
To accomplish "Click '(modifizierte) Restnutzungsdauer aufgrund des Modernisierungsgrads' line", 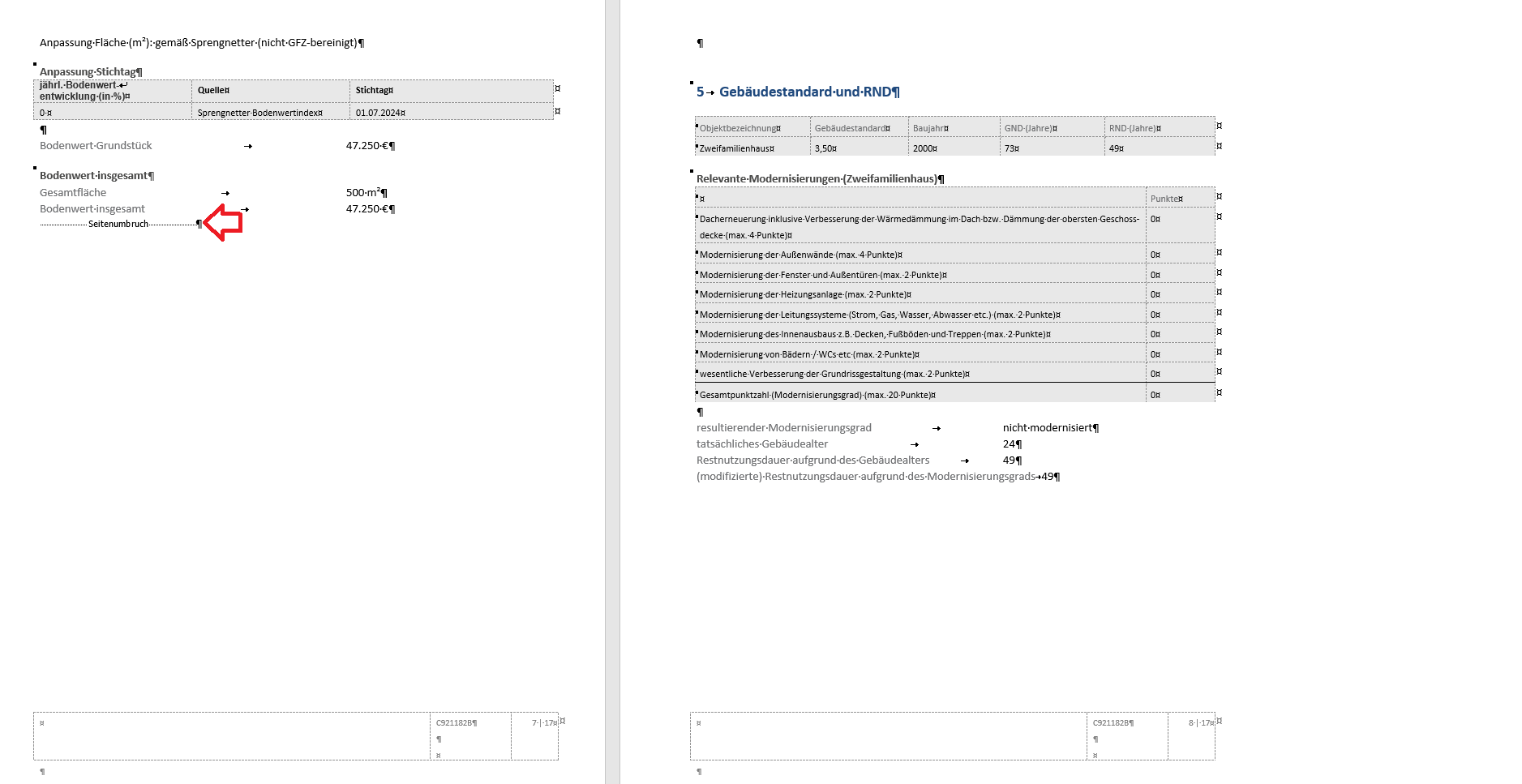I will pyautogui.click(x=878, y=477).
